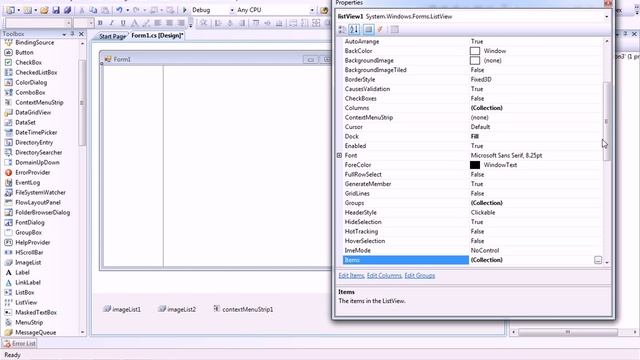This screenshot has height=360, width=640.
Task: Expand the Font property node
Action: (339, 156)
